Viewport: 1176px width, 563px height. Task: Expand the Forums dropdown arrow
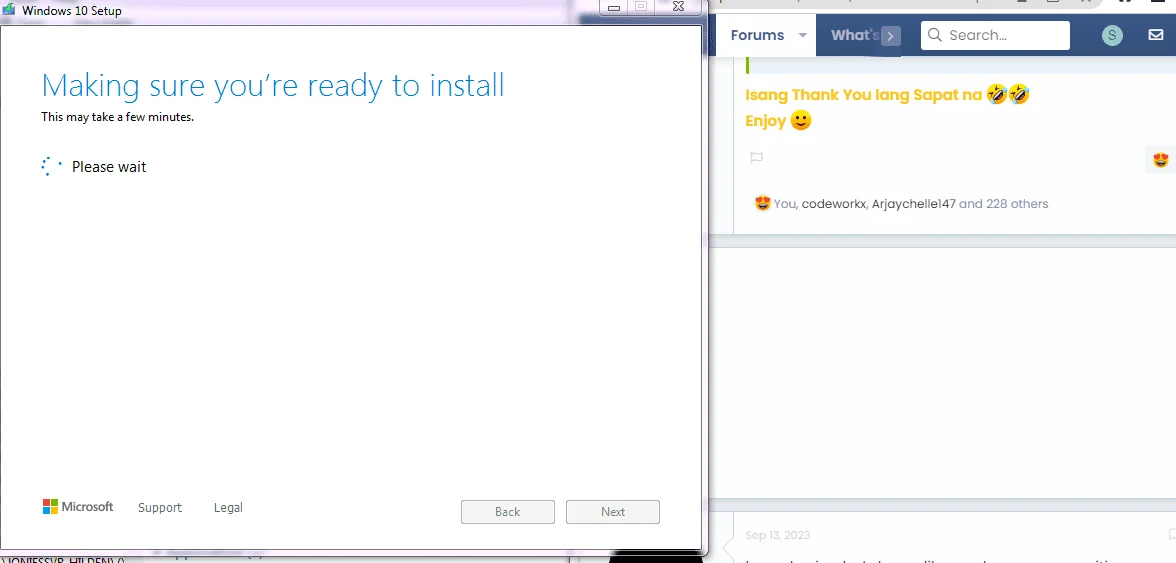point(802,35)
